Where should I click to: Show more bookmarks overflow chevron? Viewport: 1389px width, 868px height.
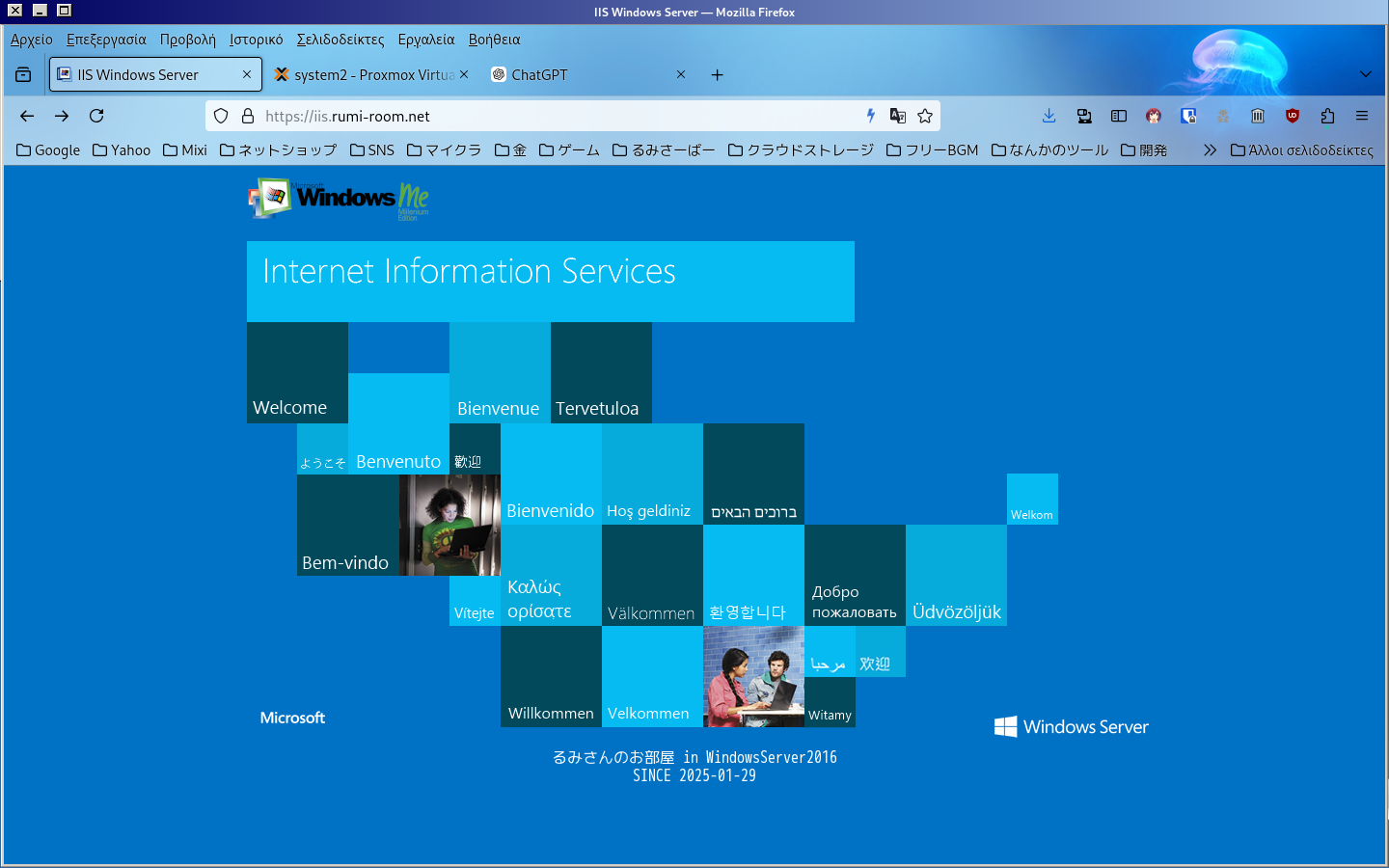[x=1210, y=149]
